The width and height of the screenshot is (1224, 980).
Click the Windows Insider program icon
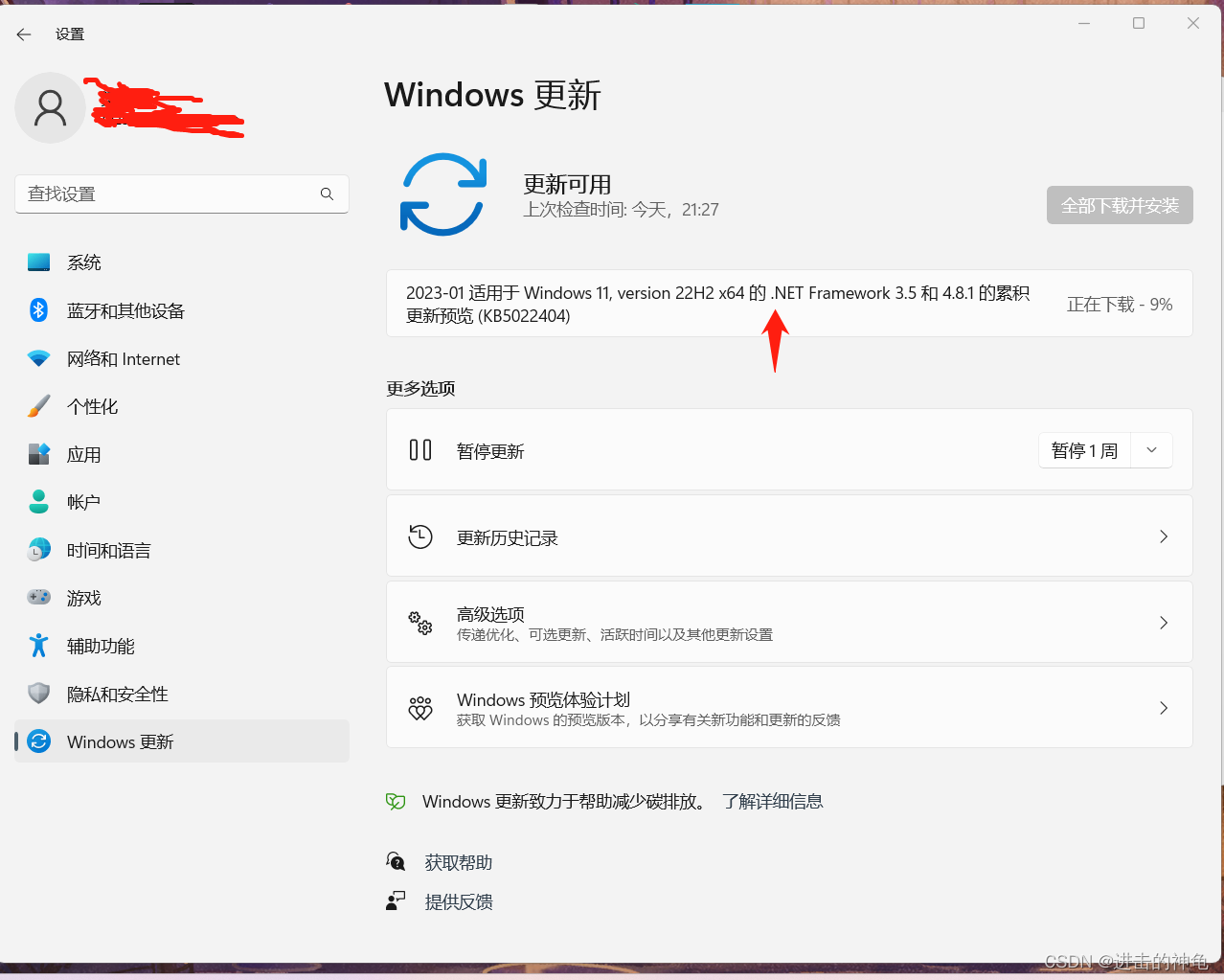click(420, 708)
